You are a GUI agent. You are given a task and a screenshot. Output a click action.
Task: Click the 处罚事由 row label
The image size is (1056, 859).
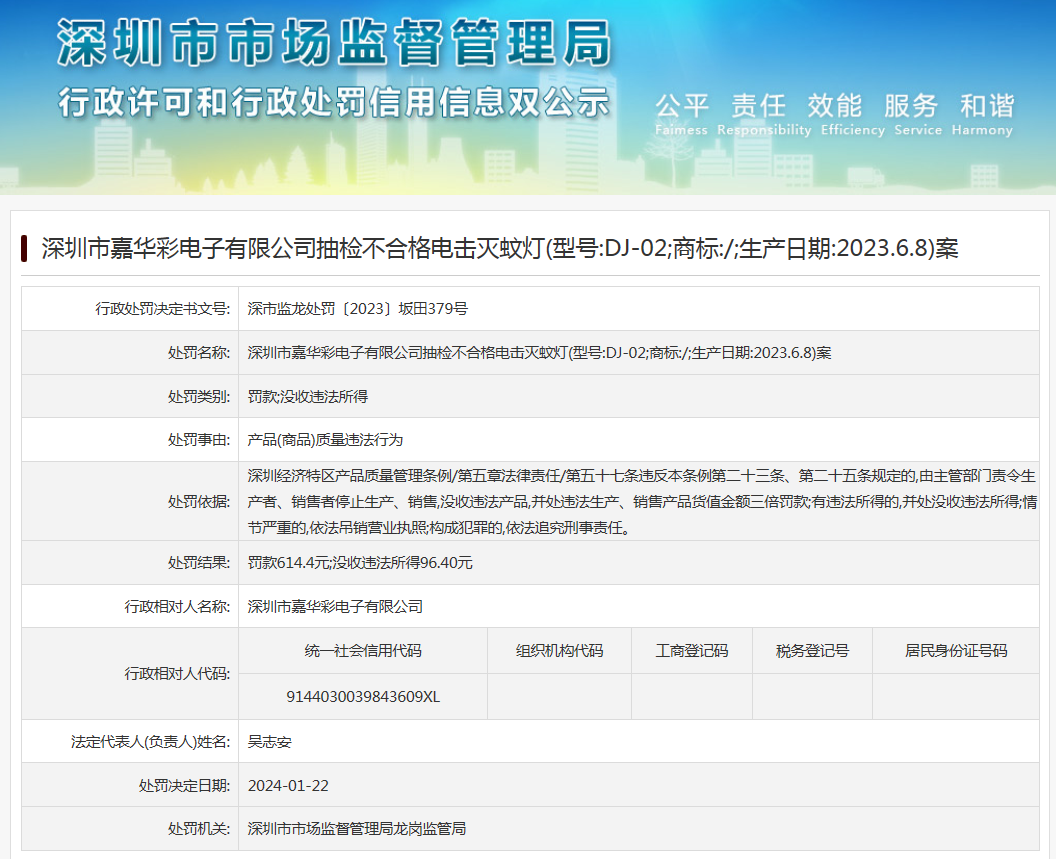[199, 440]
